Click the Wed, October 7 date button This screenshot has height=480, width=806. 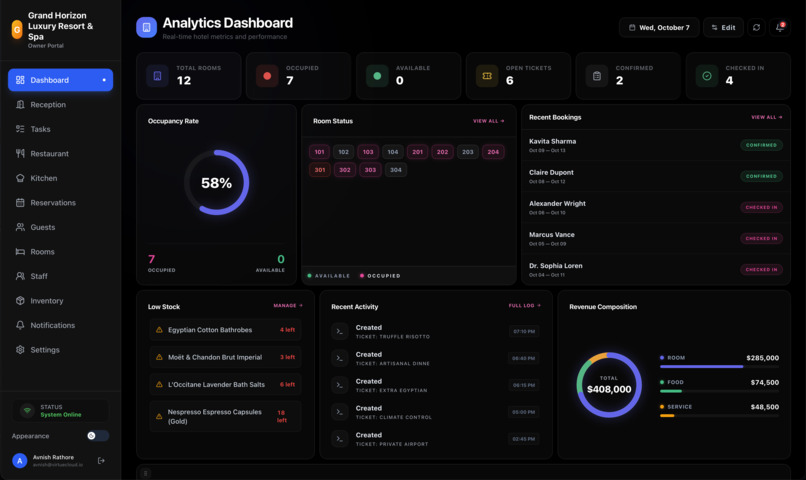tap(659, 27)
